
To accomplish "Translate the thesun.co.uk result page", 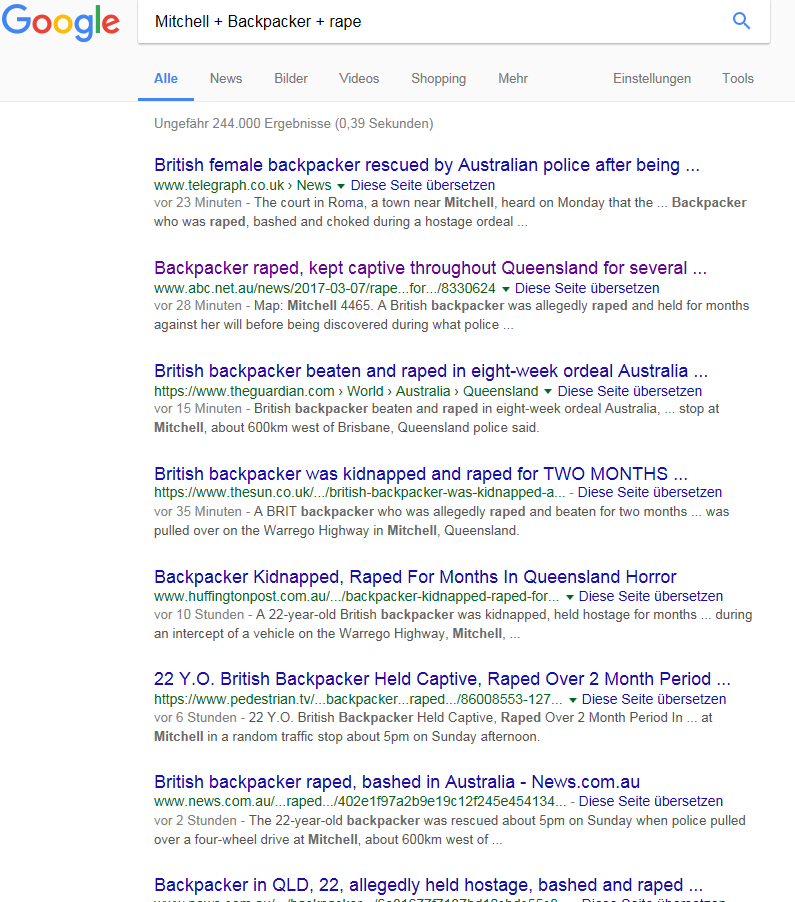I will (650, 493).
